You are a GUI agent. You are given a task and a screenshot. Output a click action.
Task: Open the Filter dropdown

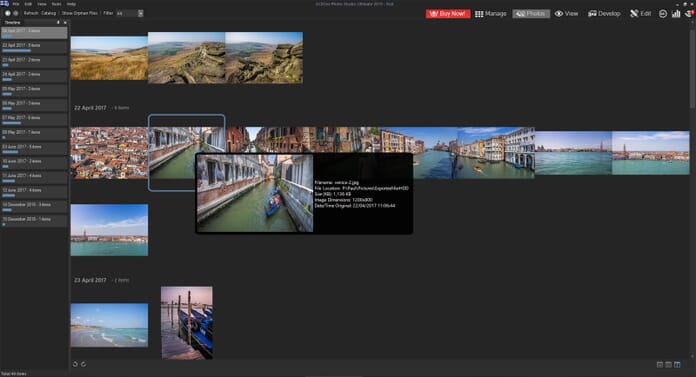(x=130, y=13)
